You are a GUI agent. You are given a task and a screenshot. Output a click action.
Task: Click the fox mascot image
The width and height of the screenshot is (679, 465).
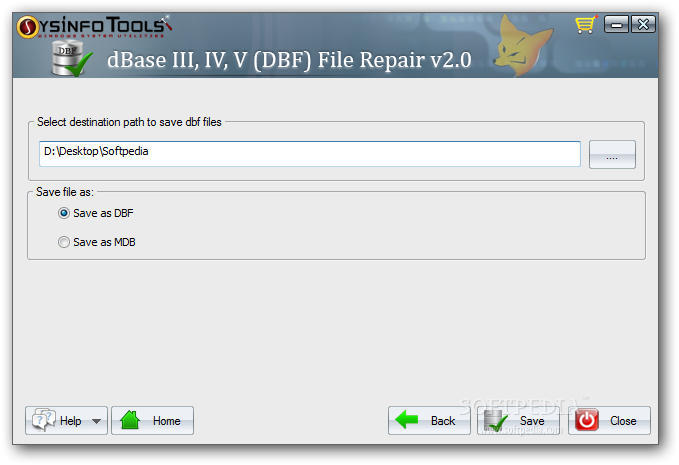(x=522, y=46)
